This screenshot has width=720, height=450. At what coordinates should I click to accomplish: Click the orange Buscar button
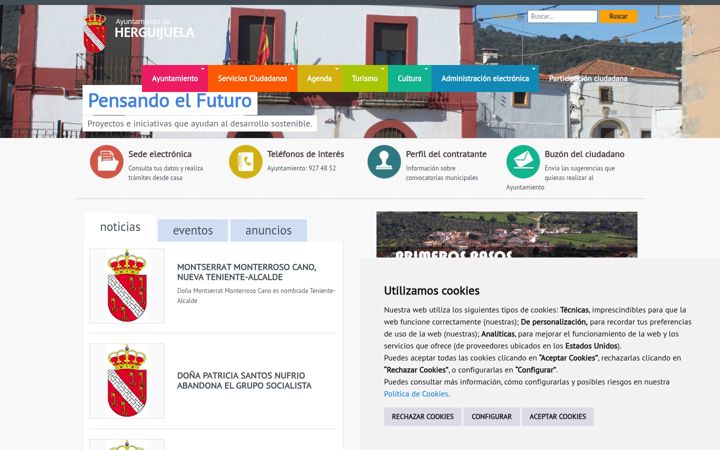pyautogui.click(x=619, y=16)
